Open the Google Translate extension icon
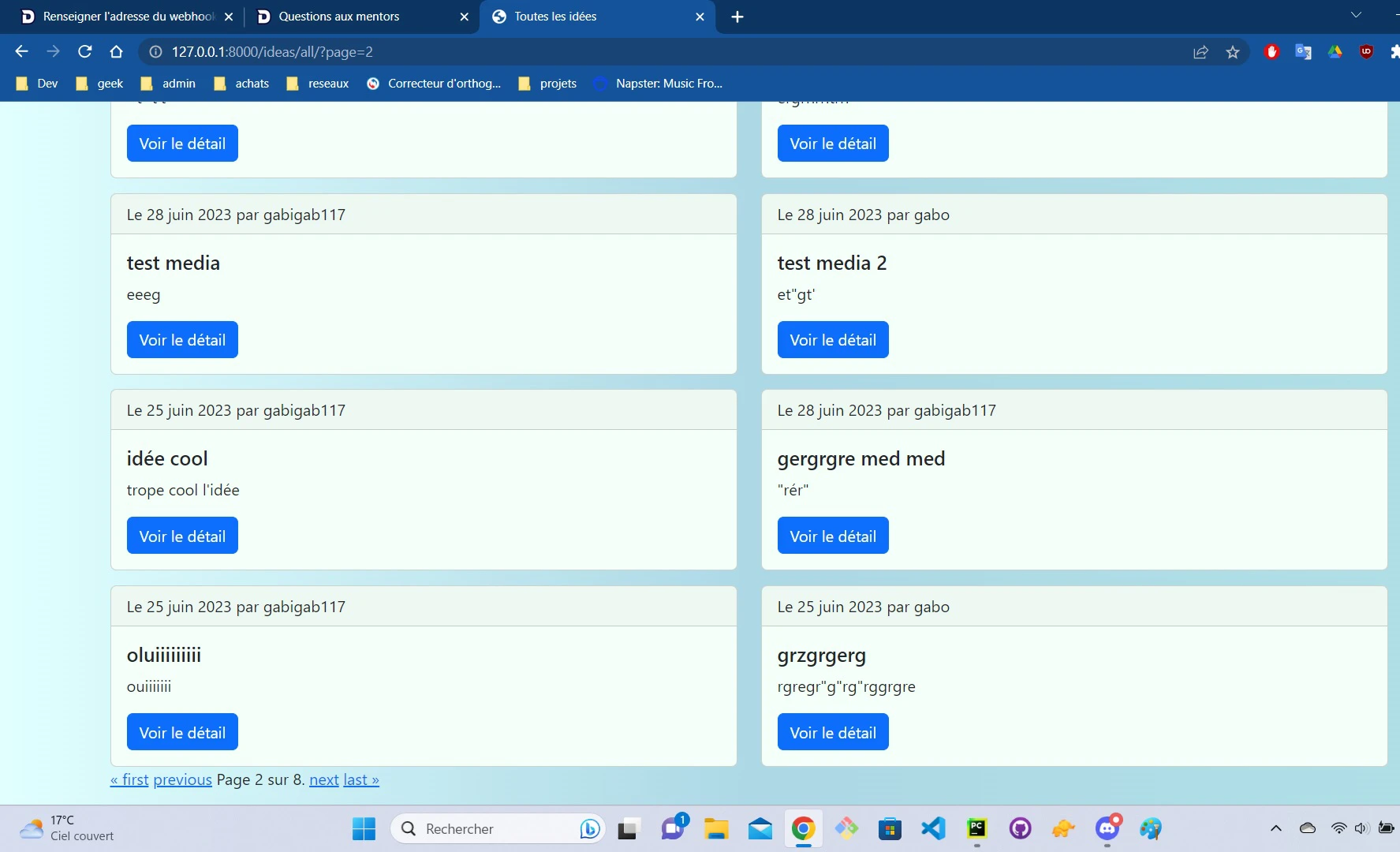 [1303, 52]
